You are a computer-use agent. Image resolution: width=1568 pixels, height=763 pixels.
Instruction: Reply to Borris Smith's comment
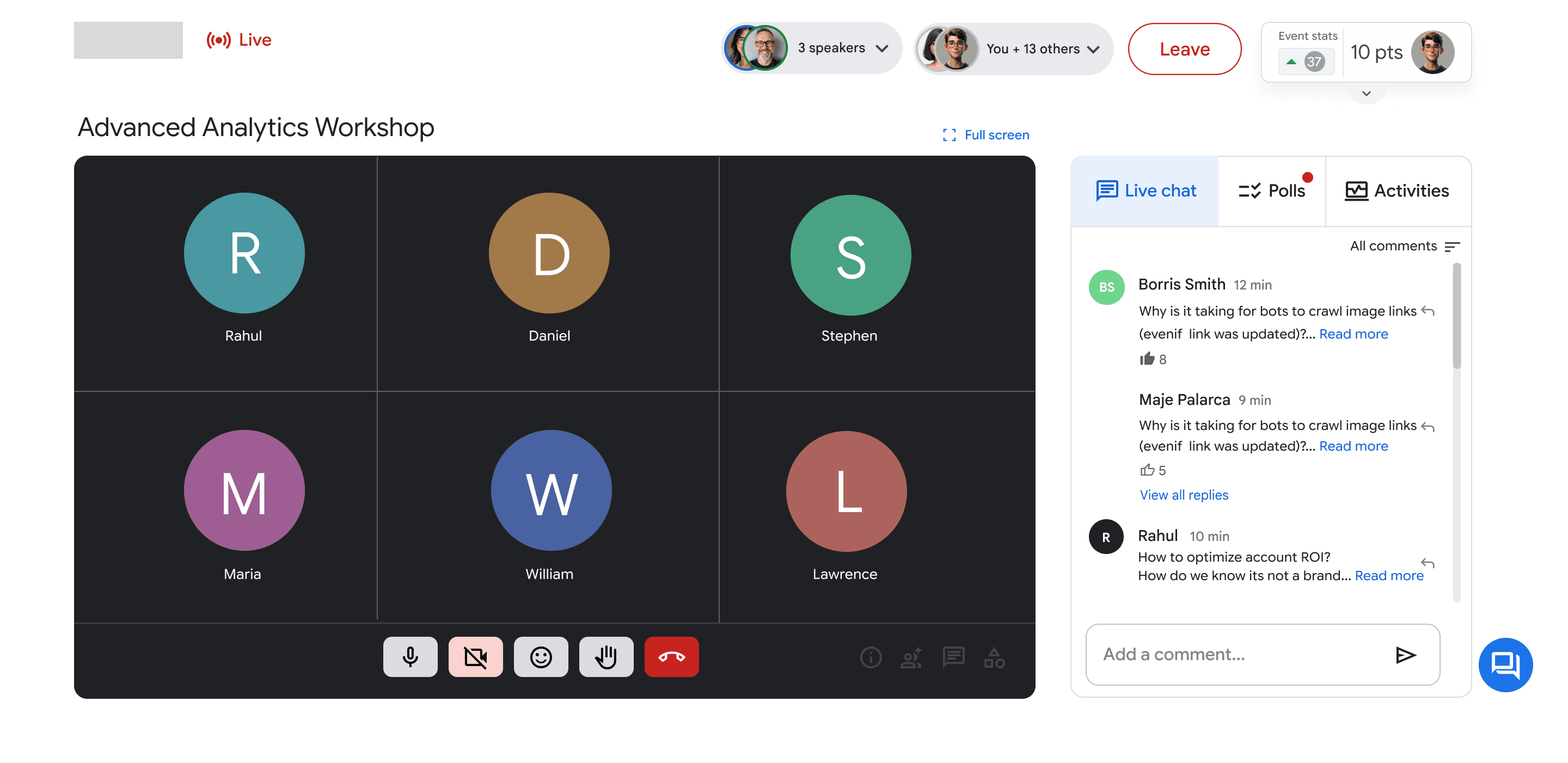(x=1428, y=311)
